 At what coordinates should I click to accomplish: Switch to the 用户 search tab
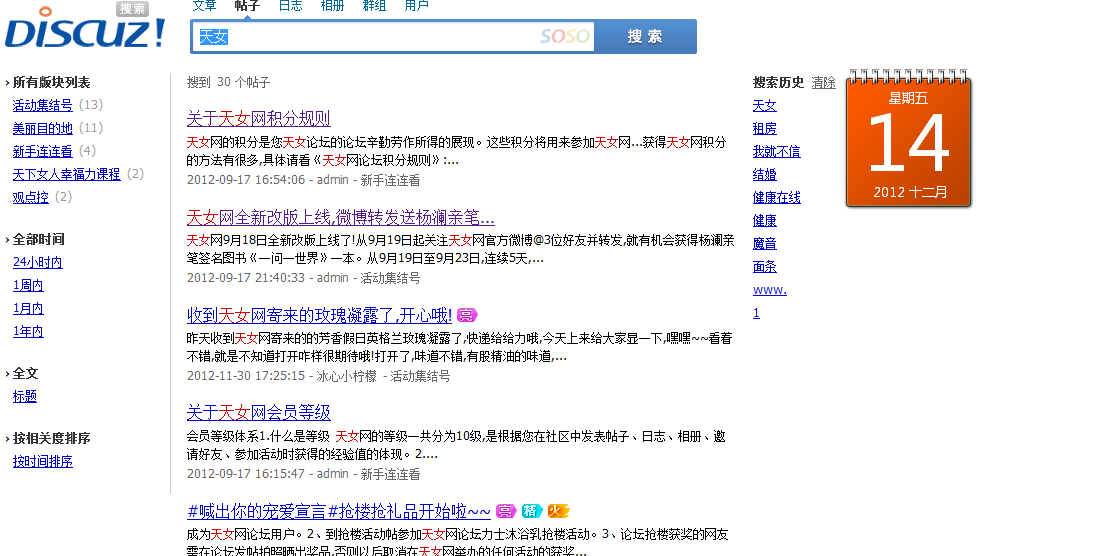[416, 6]
